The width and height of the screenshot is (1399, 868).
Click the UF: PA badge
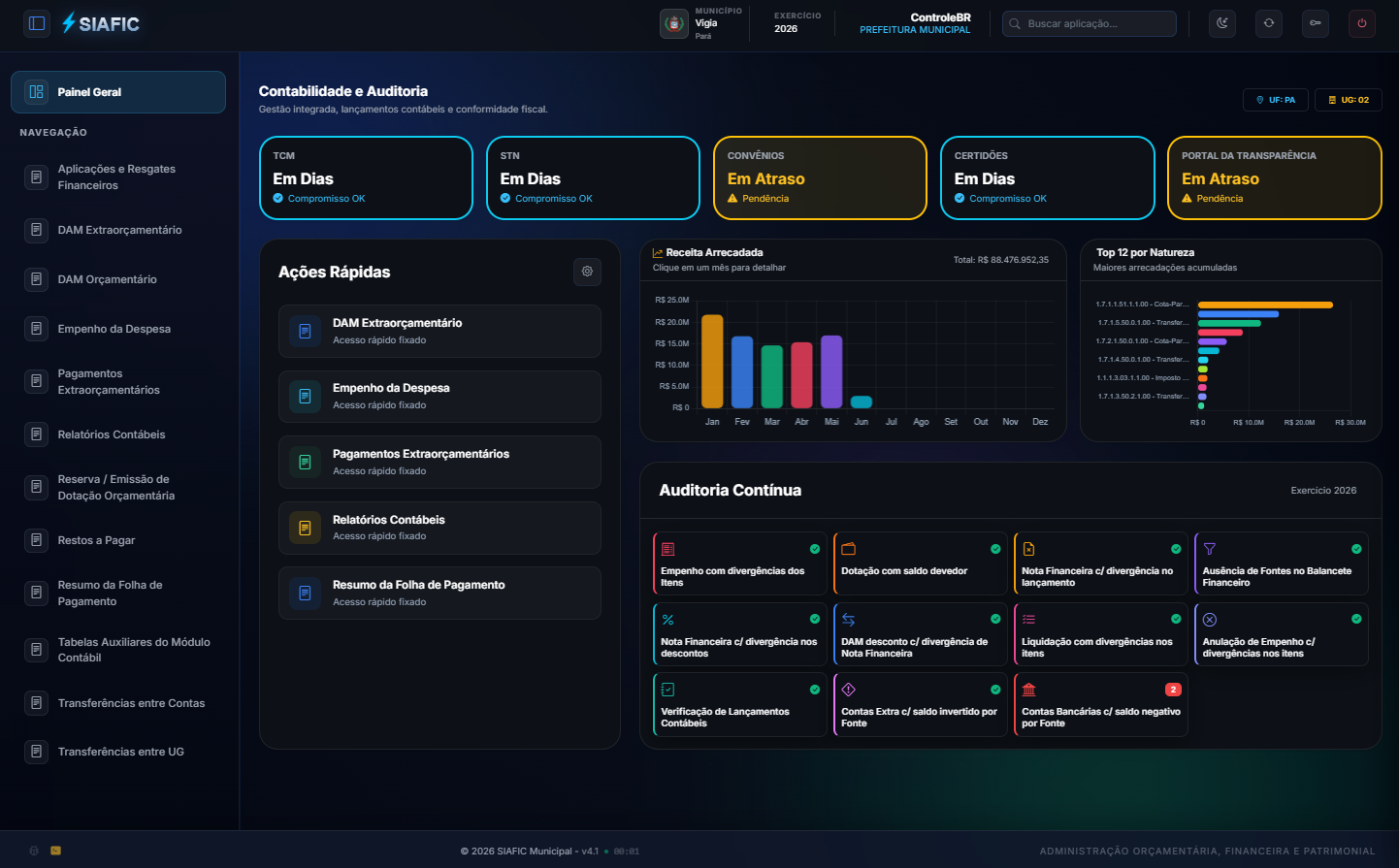pos(1276,100)
